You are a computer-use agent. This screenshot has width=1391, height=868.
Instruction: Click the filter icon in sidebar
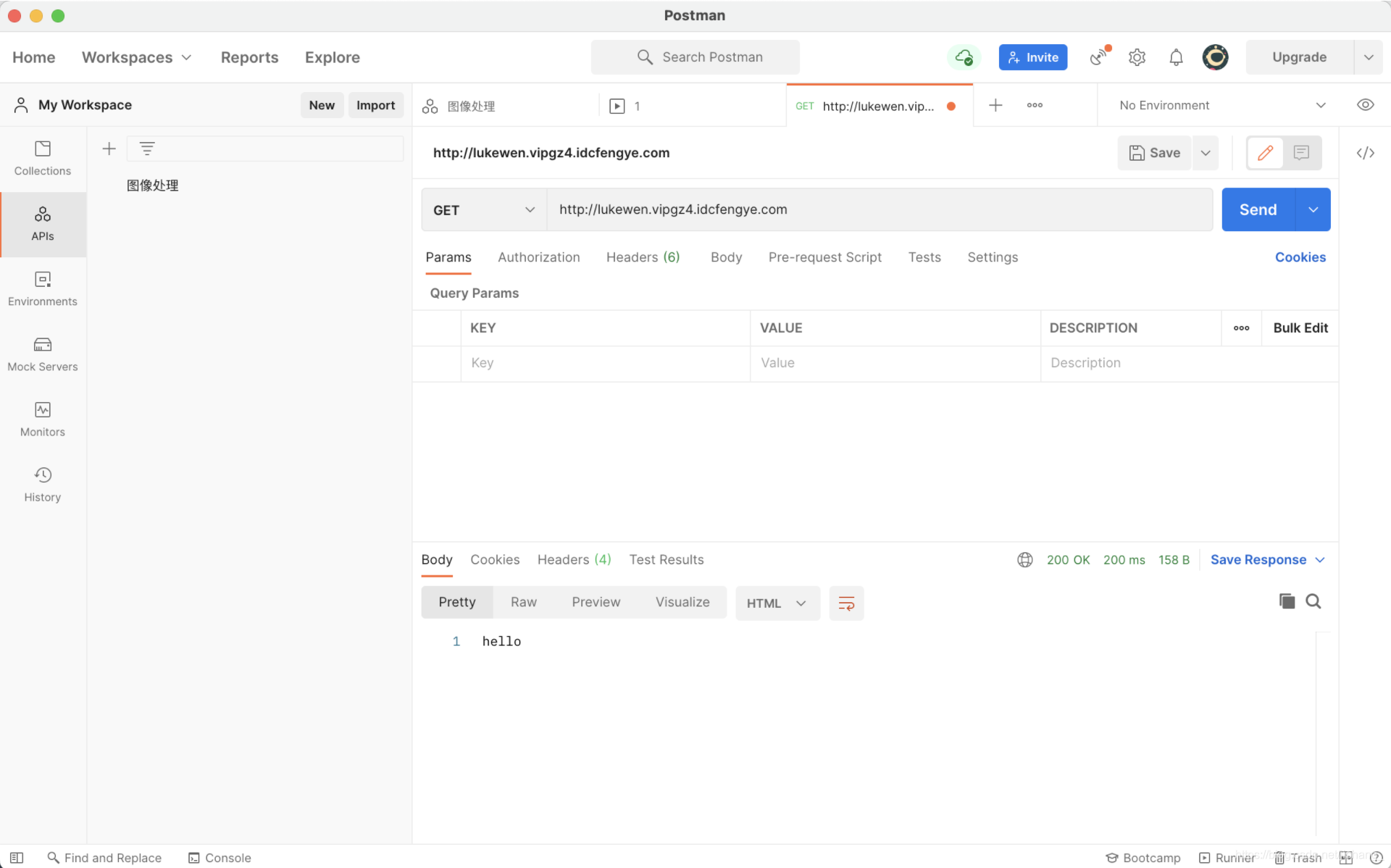pyautogui.click(x=147, y=149)
